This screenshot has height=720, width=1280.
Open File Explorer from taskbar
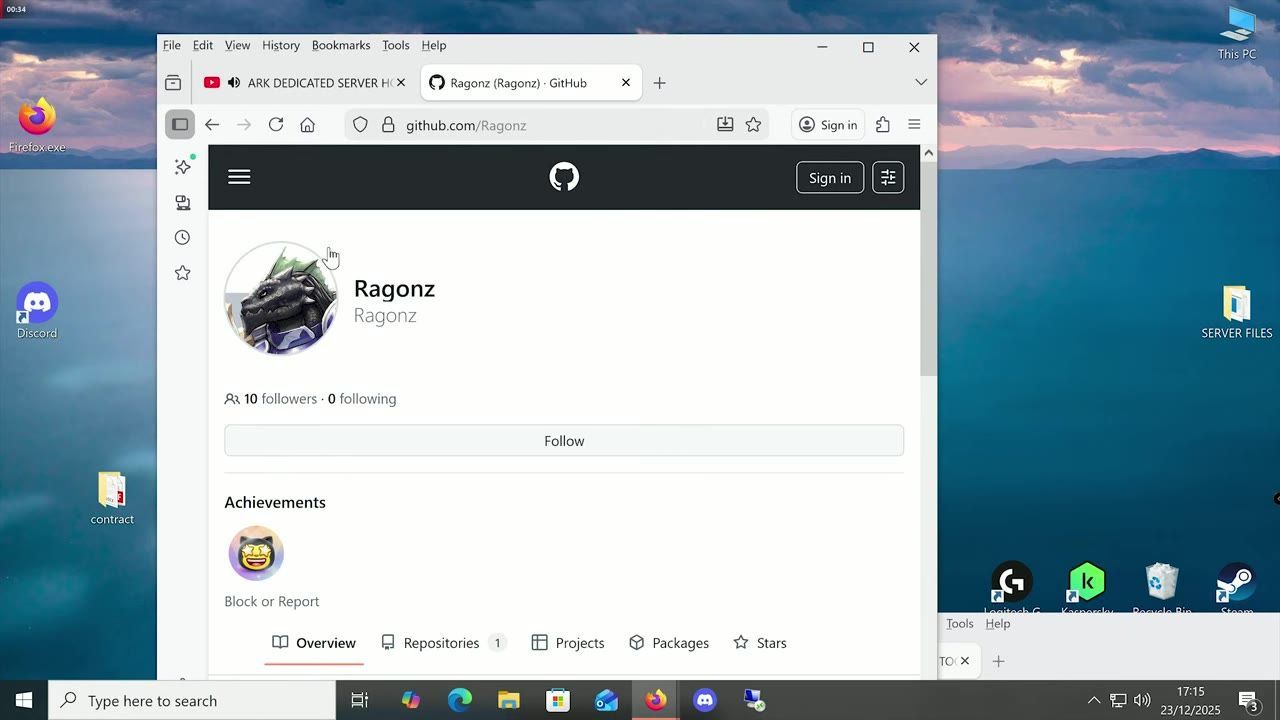tap(509, 700)
